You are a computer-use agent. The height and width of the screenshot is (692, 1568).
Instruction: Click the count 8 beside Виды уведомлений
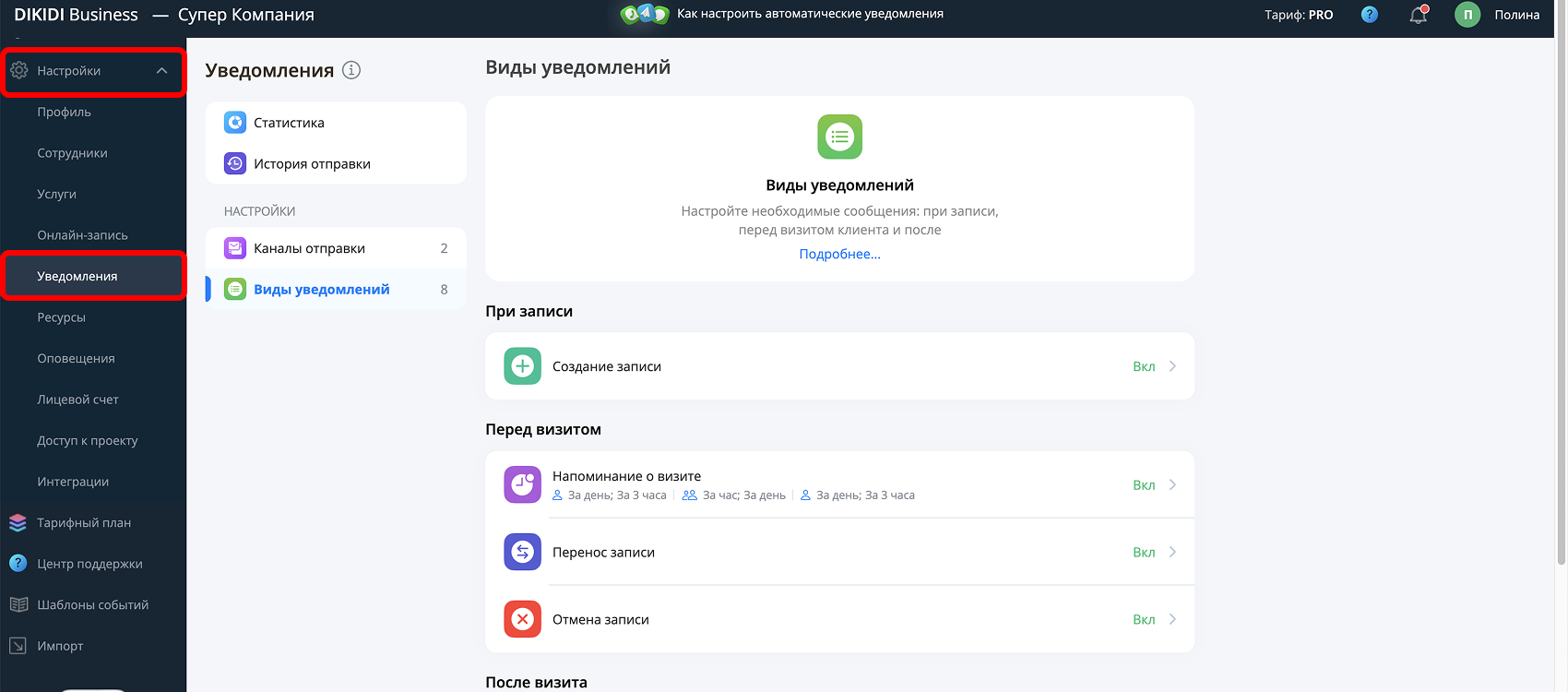point(444,290)
